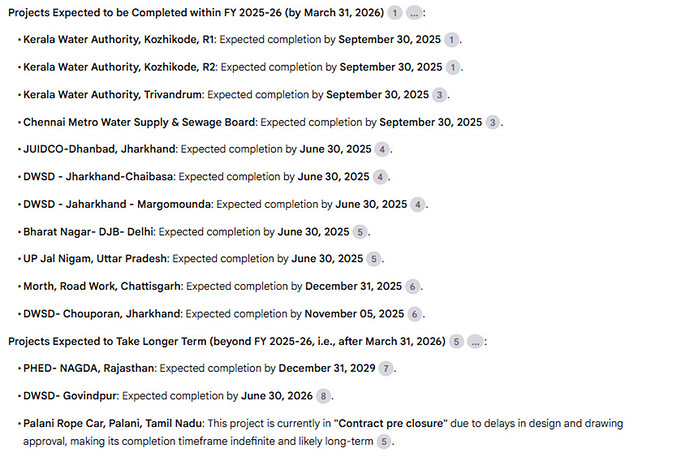Image resolution: width=690 pixels, height=469 pixels.
Task: Click citation 8 after DWSD Govindpur date
Action: 323,396
